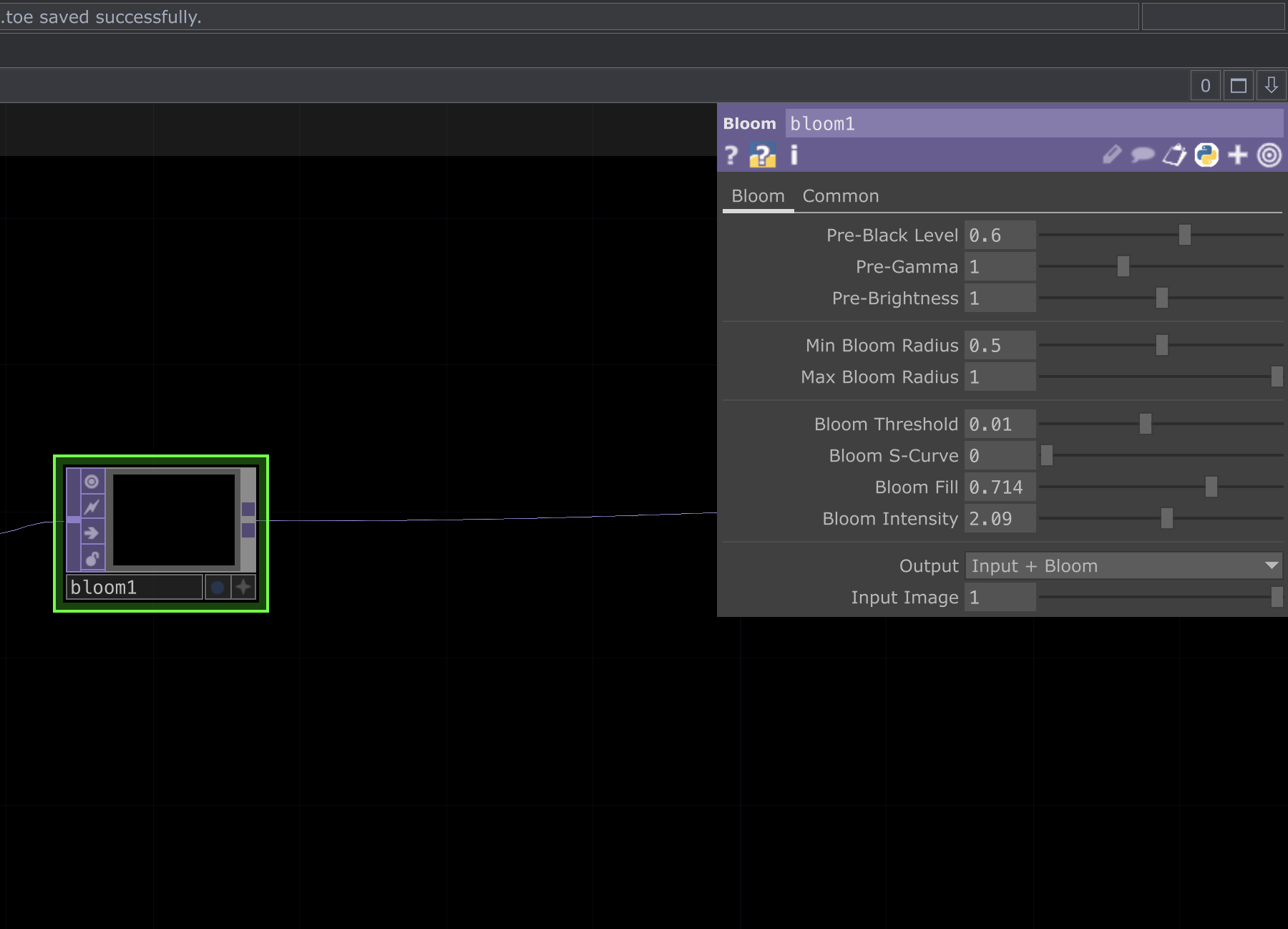Image resolution: width=1288 pixels, height=929 pixels.
Task: Click the Bloom Intensity slider handle
Action: pyautogui.click(x=1167, y=518)
